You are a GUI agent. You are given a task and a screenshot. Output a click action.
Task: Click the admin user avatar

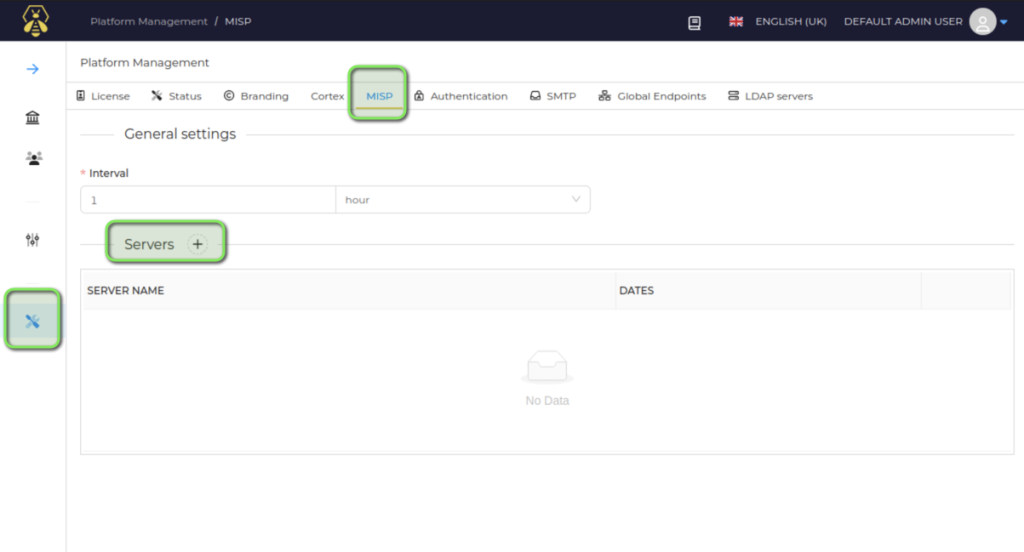pos(982,22)
